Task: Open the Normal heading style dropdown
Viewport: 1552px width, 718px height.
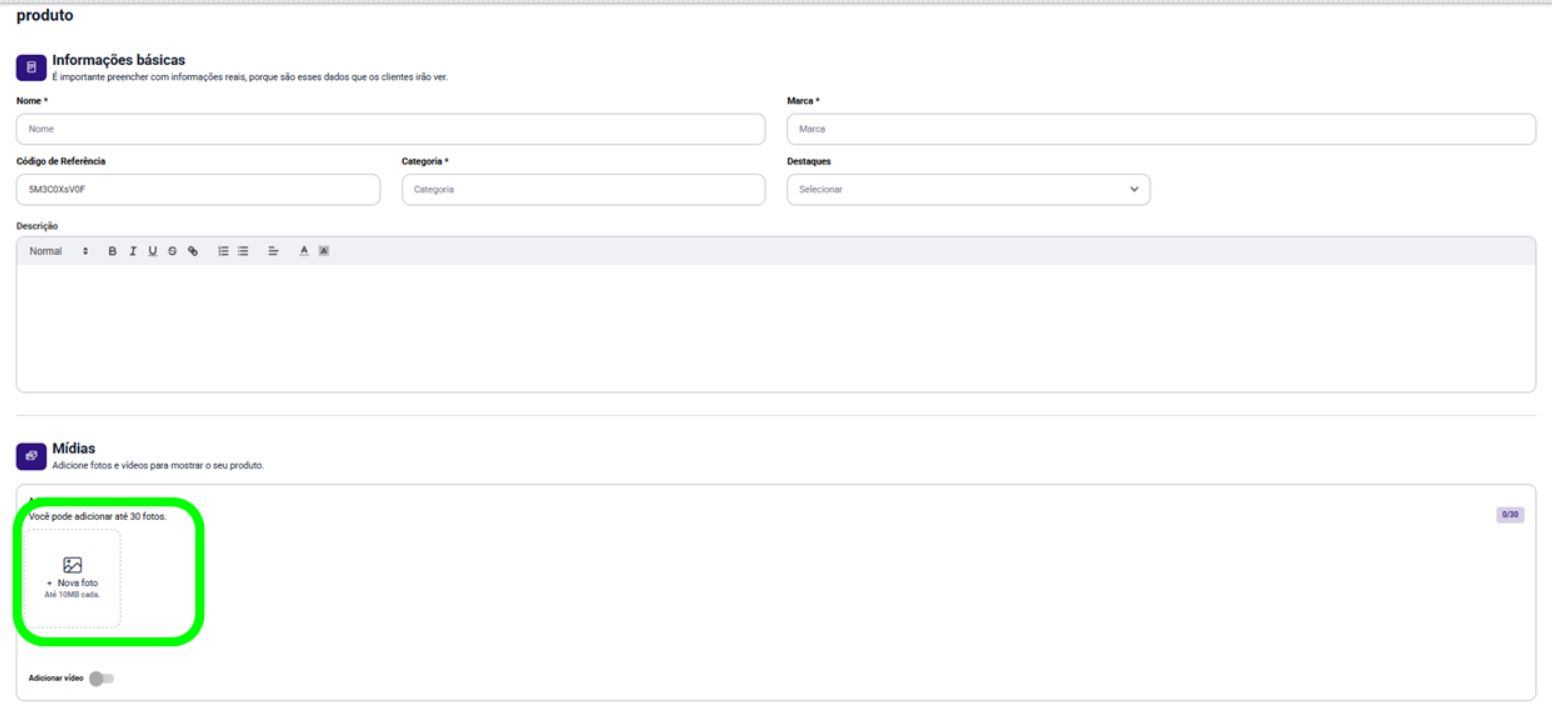Action: point(59,251)
